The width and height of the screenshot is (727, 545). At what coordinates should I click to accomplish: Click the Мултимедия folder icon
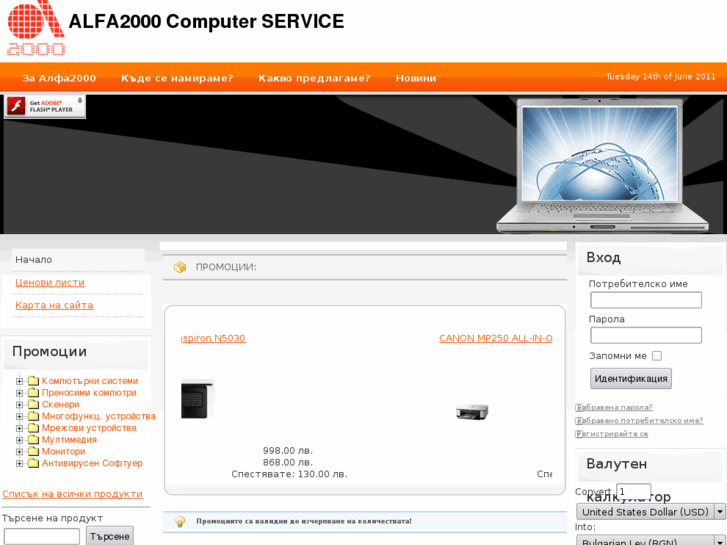(x=33, y=439)
